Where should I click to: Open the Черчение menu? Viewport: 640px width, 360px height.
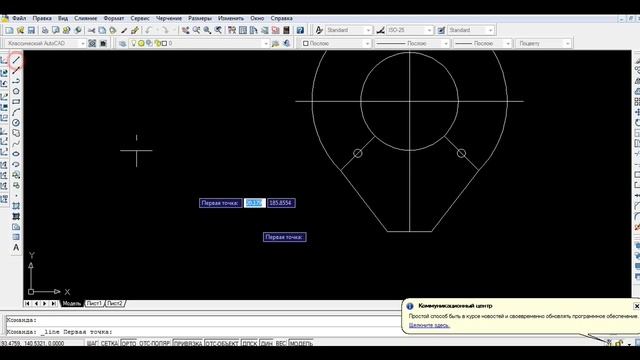[169, 18]
